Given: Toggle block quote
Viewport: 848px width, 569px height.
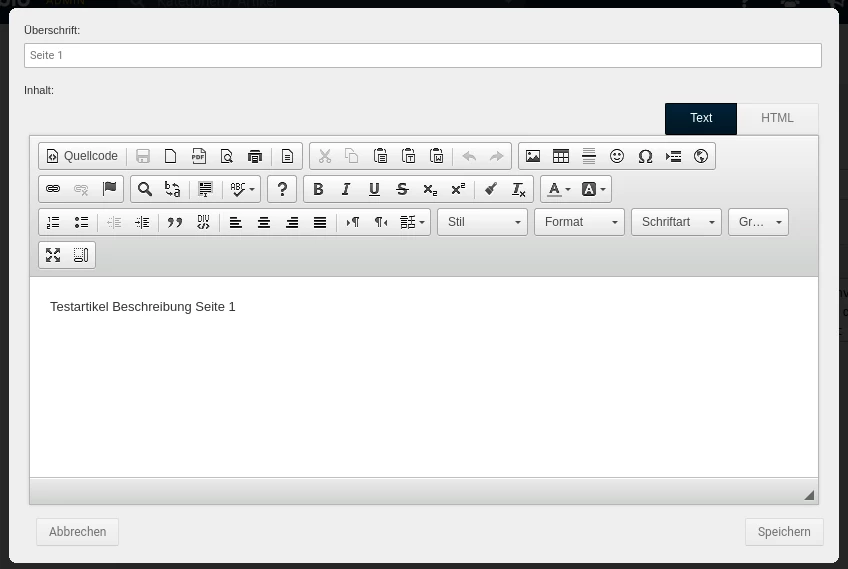Looking at the screenshot, I should [175, 222].
